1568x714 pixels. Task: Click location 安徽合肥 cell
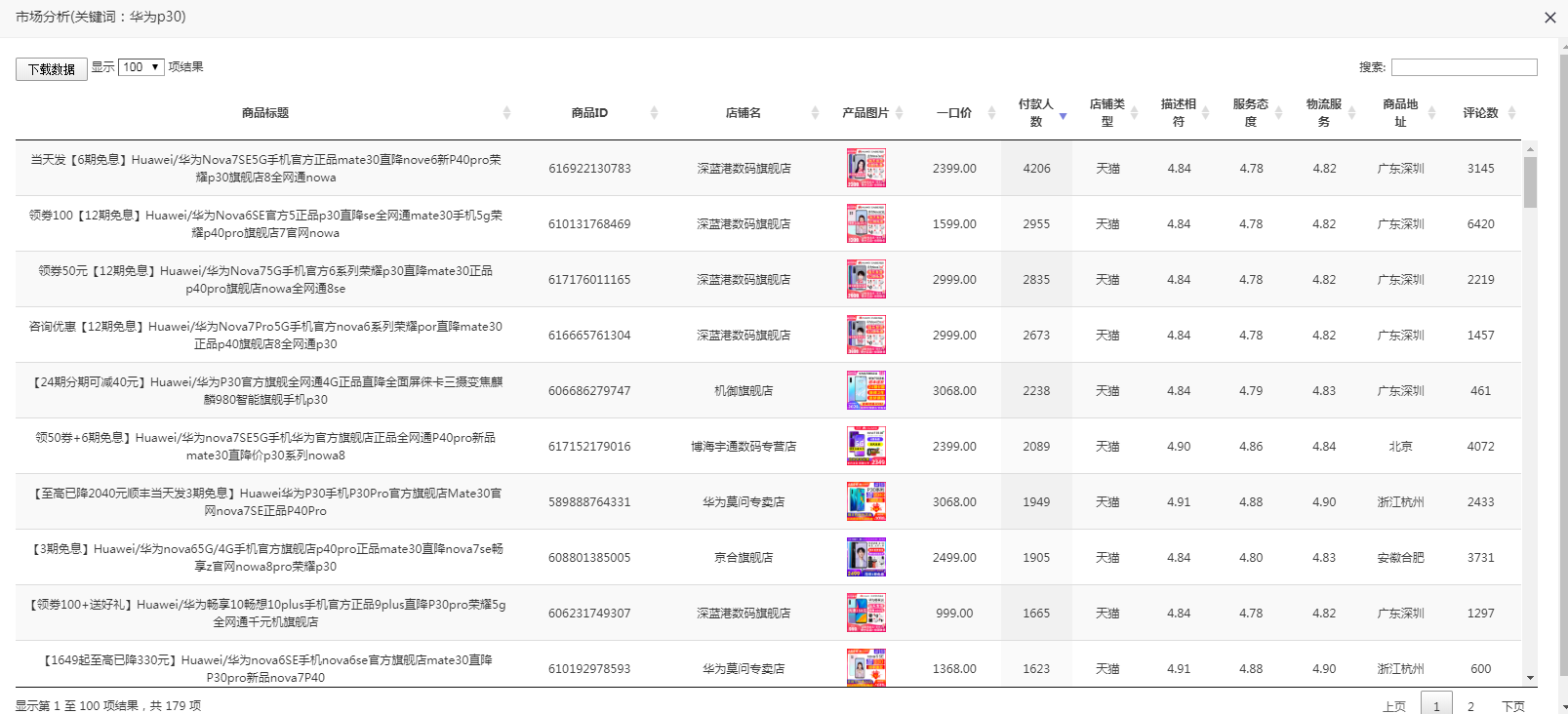click(1400, 558)
